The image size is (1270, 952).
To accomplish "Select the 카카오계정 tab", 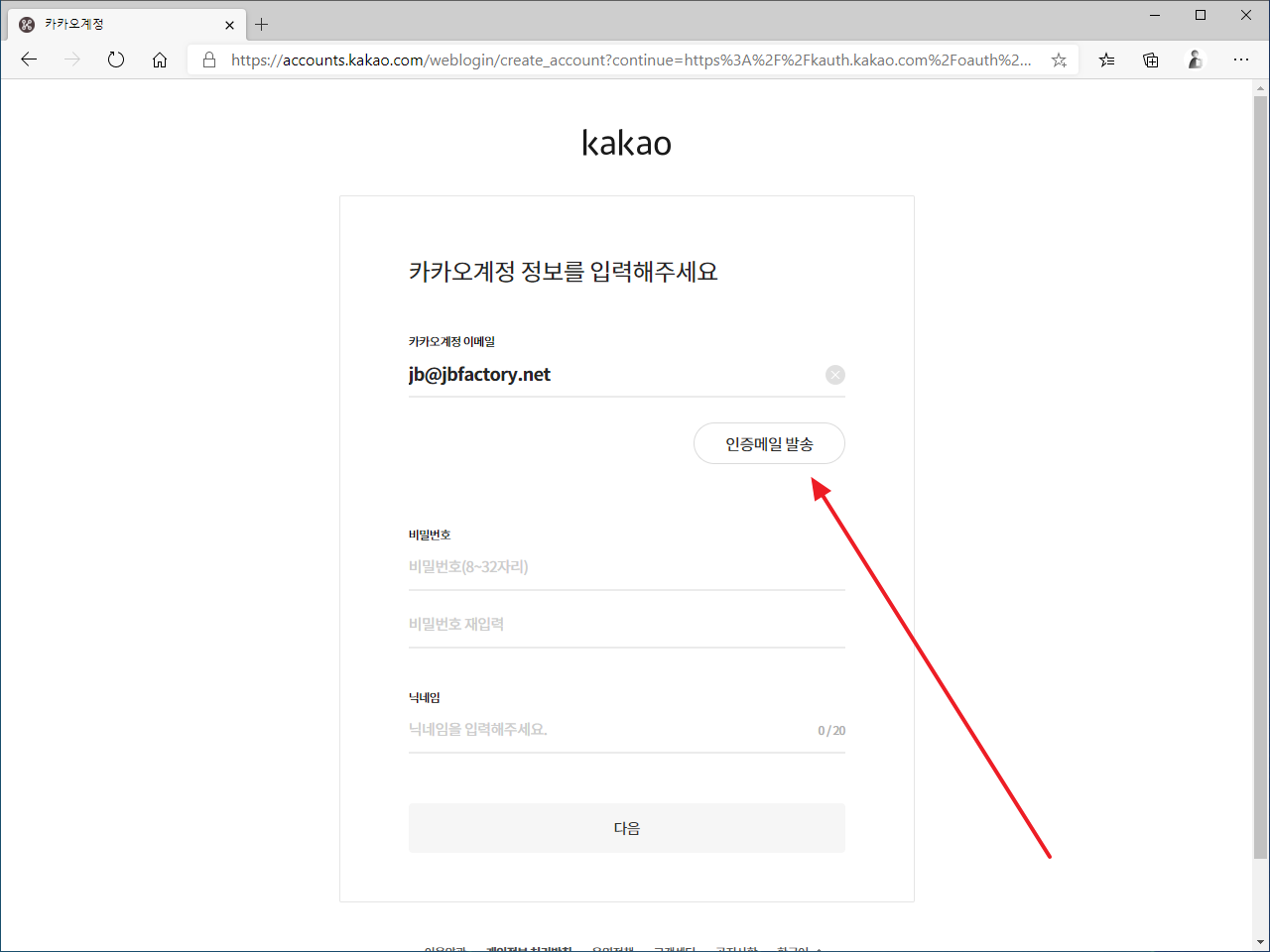I will (x=126, y=25).
